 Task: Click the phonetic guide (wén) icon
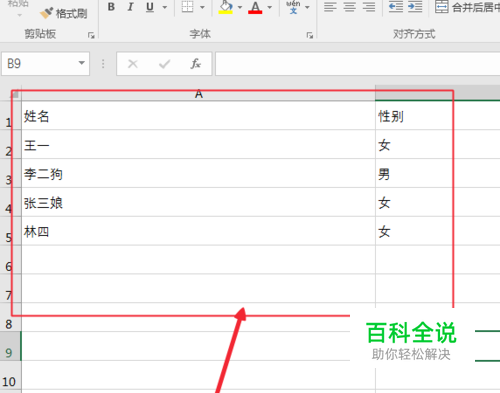click(x=293, y=7)
